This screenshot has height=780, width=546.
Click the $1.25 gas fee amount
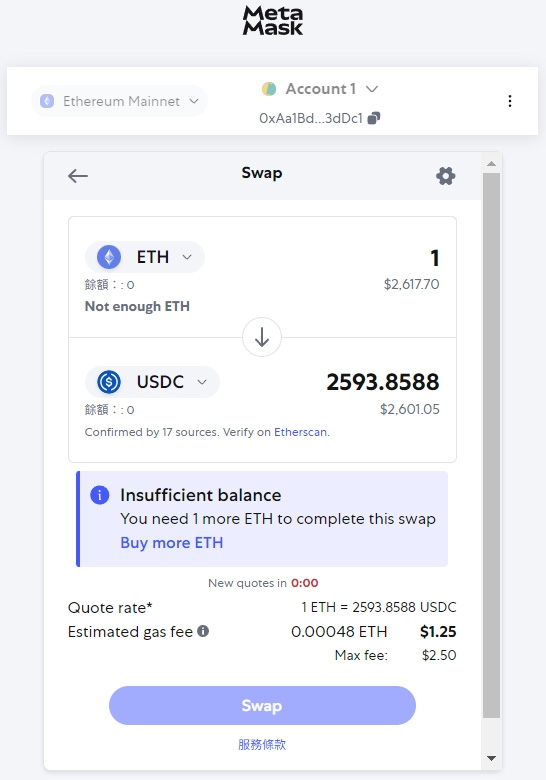click(x=438, y=632)
